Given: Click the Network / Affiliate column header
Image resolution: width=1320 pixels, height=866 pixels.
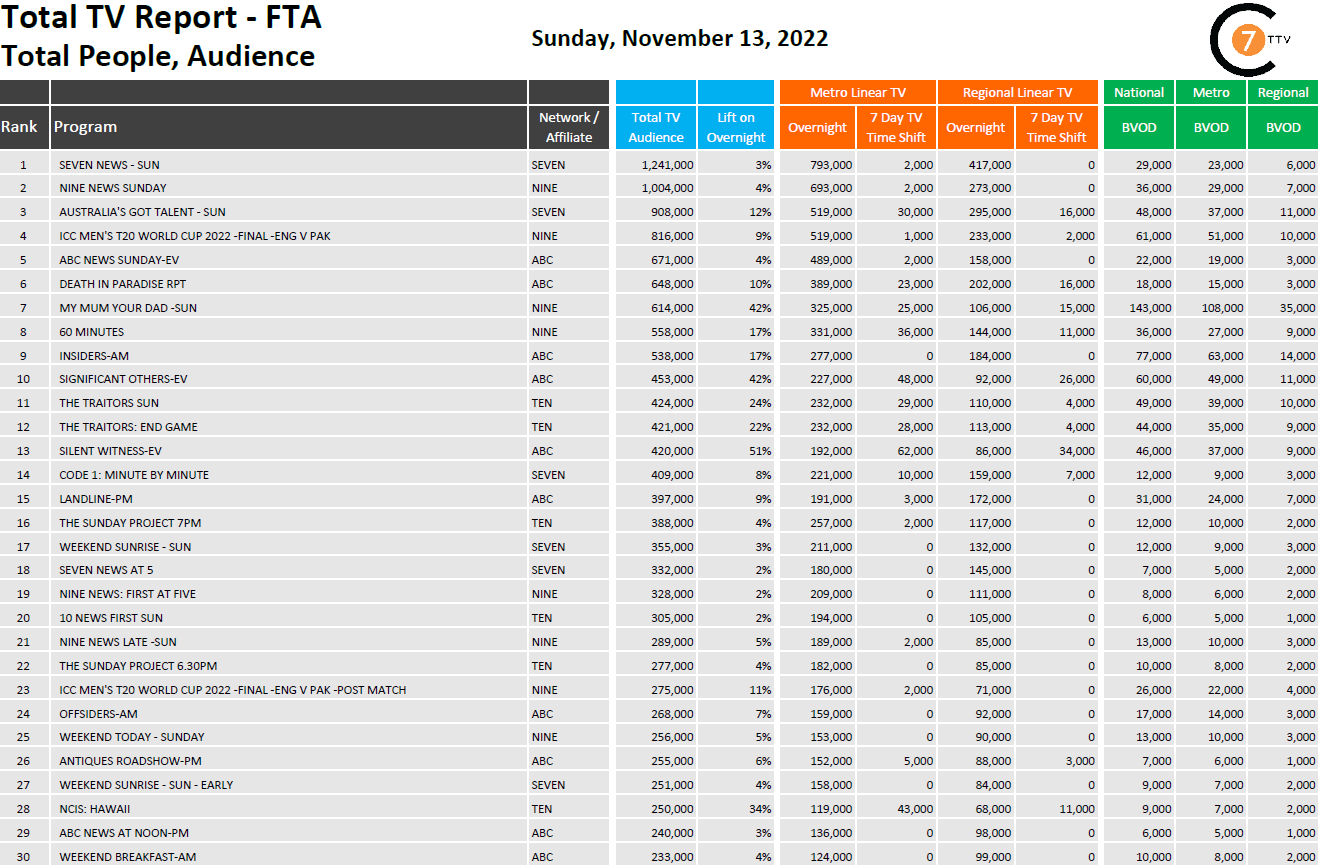Looking at the screenshot, I should [x=568, y=127].
